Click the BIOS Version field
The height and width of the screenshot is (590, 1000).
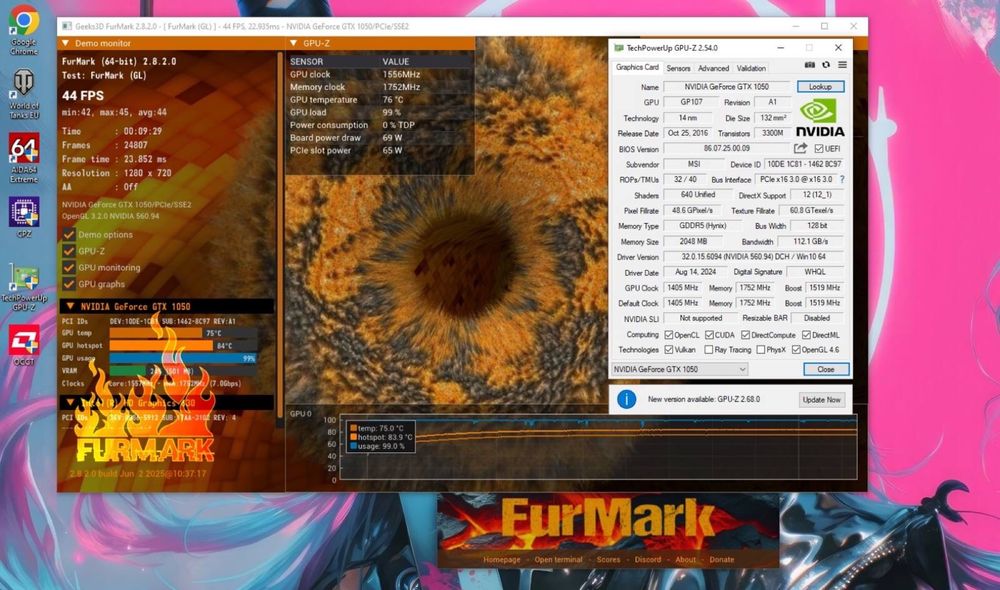726,149
